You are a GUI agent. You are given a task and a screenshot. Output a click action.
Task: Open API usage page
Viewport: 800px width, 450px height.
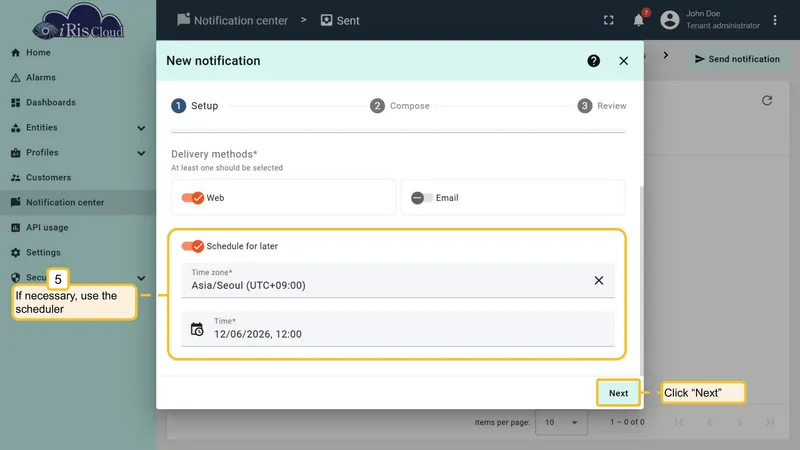[x=47, y=228]
